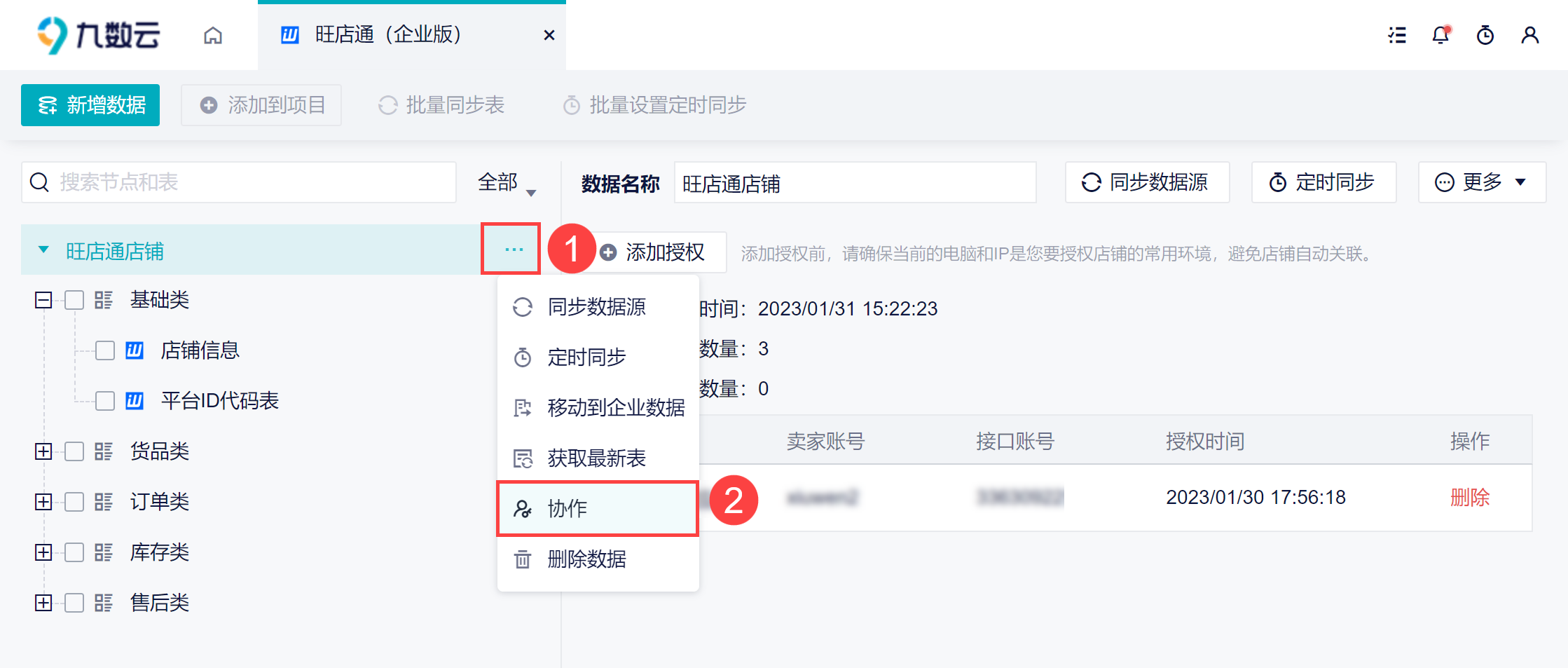
Task: Open the notification bell
Action: pos(1440,35)
